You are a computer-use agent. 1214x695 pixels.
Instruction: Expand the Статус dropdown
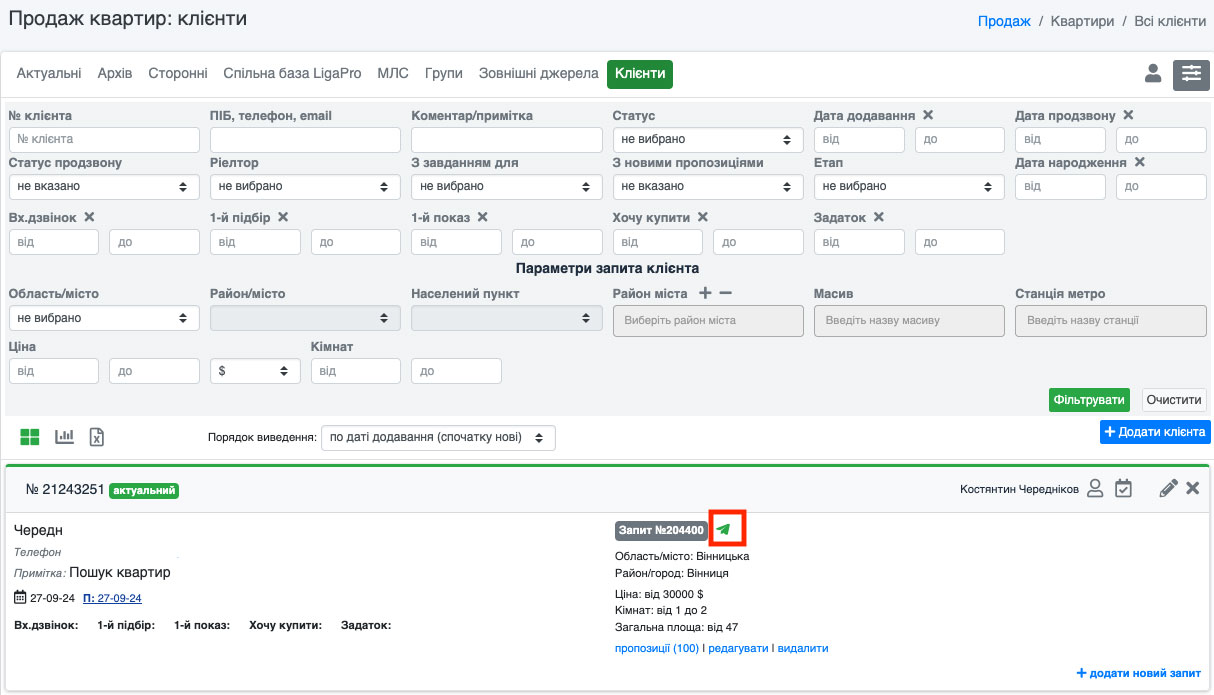707,139
